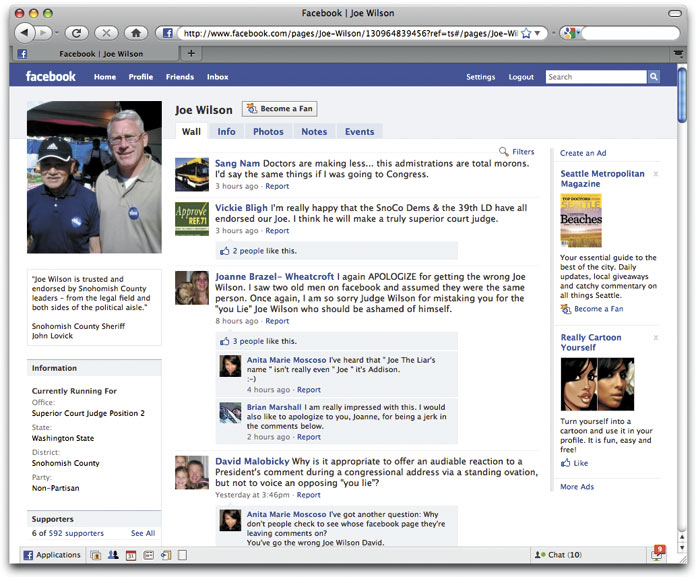Screen dimensions: 700x577
Task: Select the Facebook | Joe Wilson browser tab
Action: click(x=96, y=54)
